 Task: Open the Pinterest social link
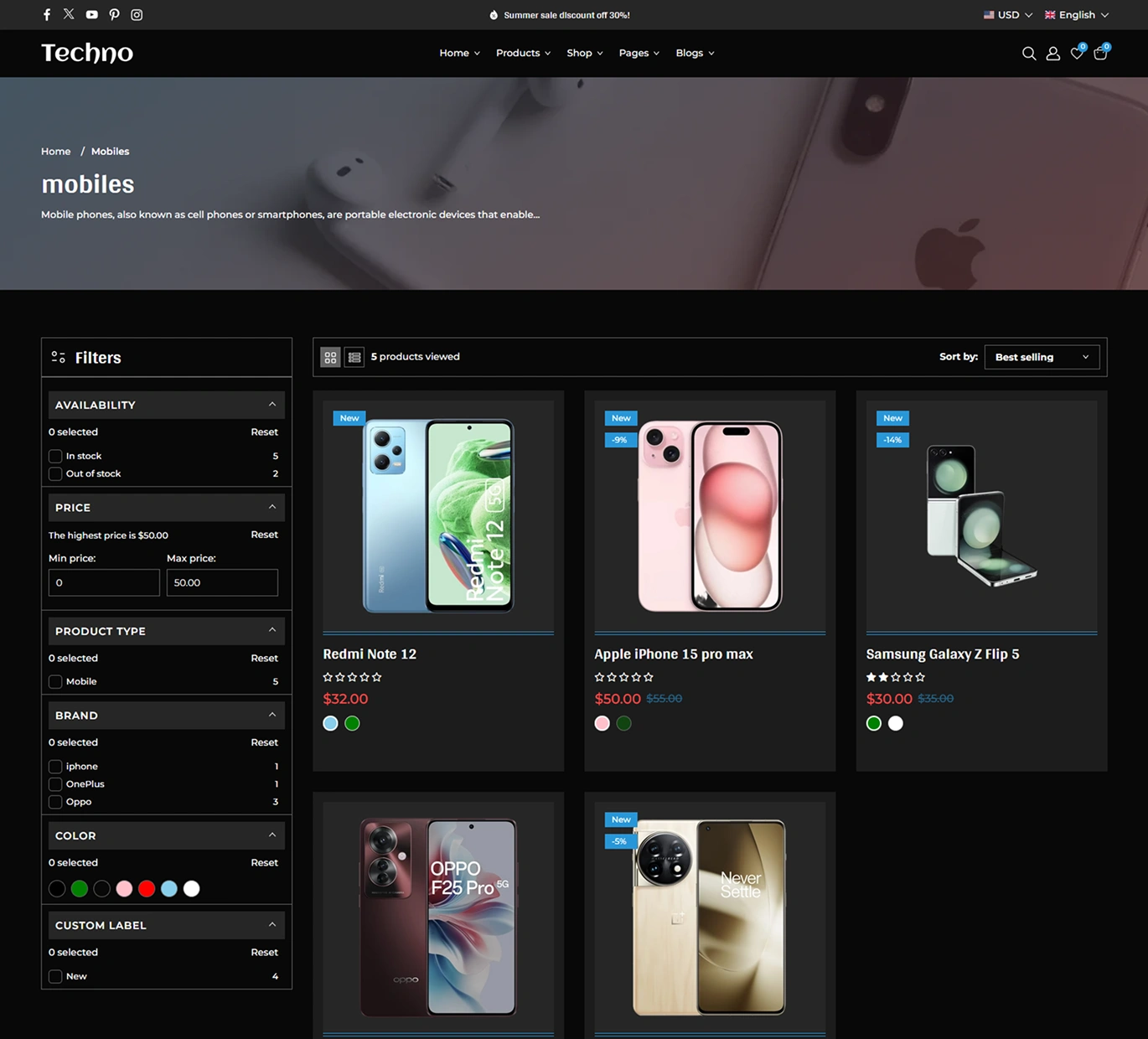click(x=114, y=14)
